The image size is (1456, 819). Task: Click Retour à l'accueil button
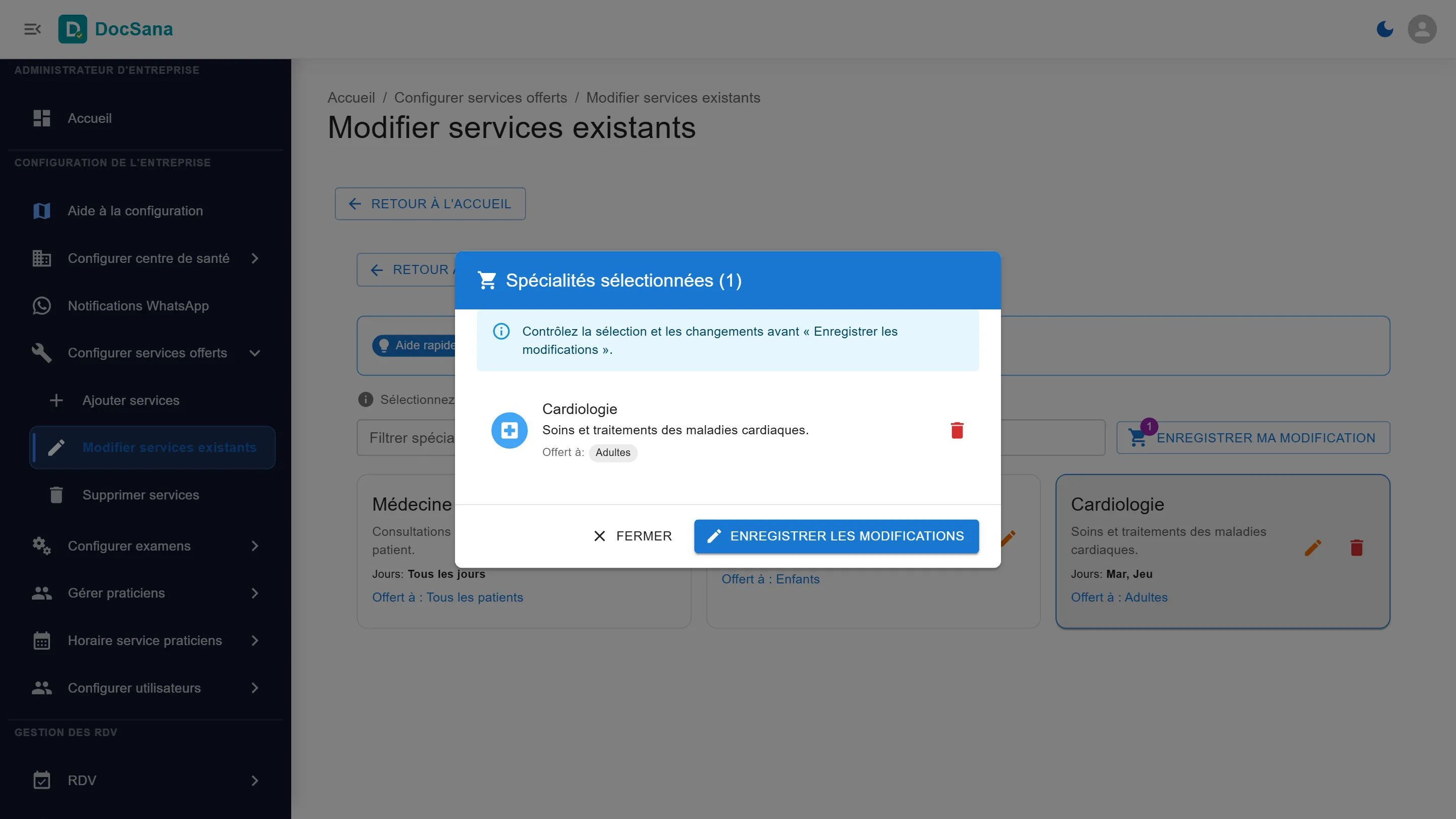[430, 203]
